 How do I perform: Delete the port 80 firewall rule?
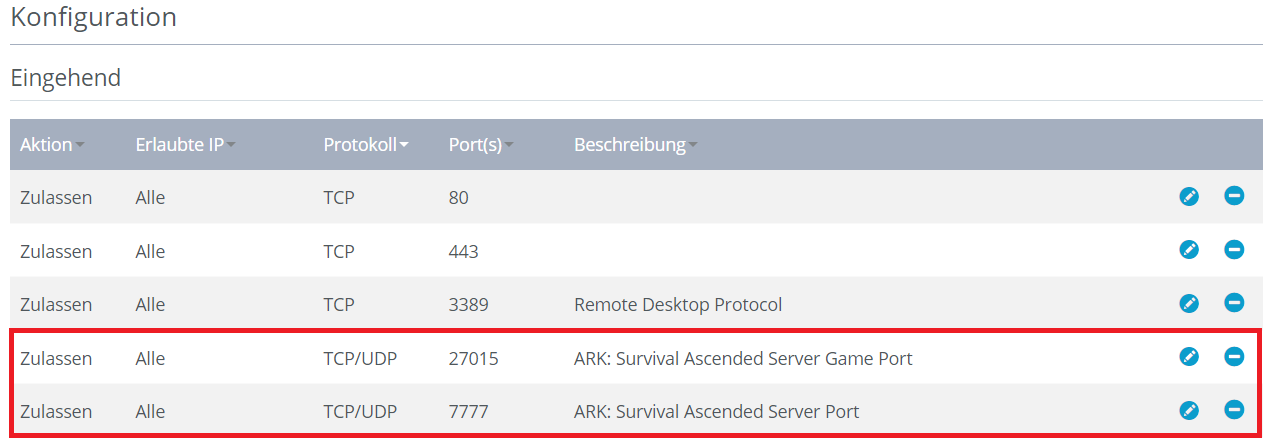pos(1234,196)
